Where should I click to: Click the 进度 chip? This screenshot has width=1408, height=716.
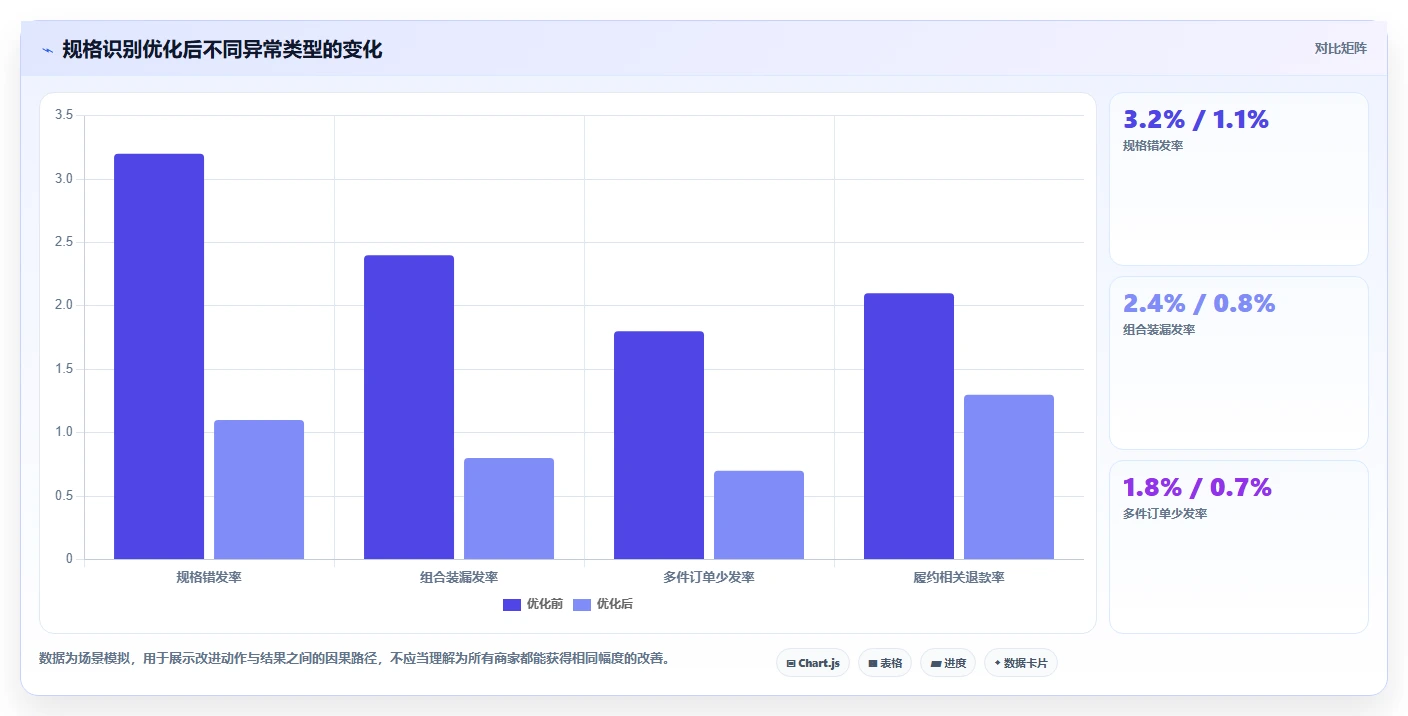pyautogui.click(x=948, y=663)
